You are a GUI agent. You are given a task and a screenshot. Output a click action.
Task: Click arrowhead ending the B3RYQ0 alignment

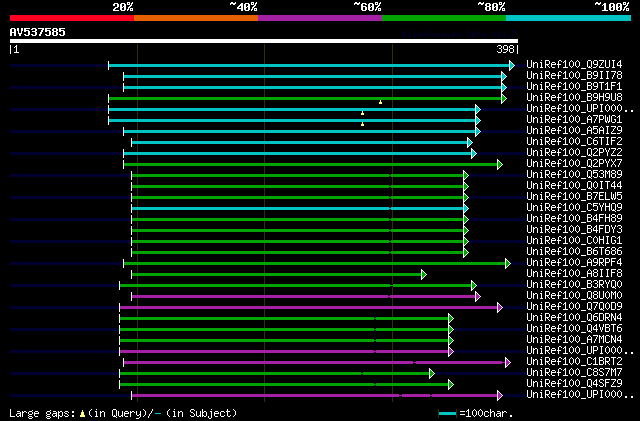[x=474, y=285]
